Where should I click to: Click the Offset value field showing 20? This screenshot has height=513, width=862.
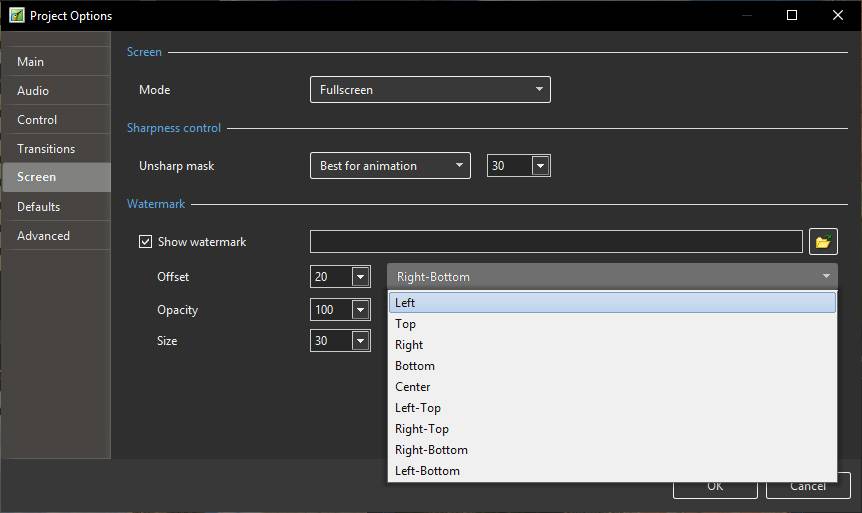coord(331,277)
